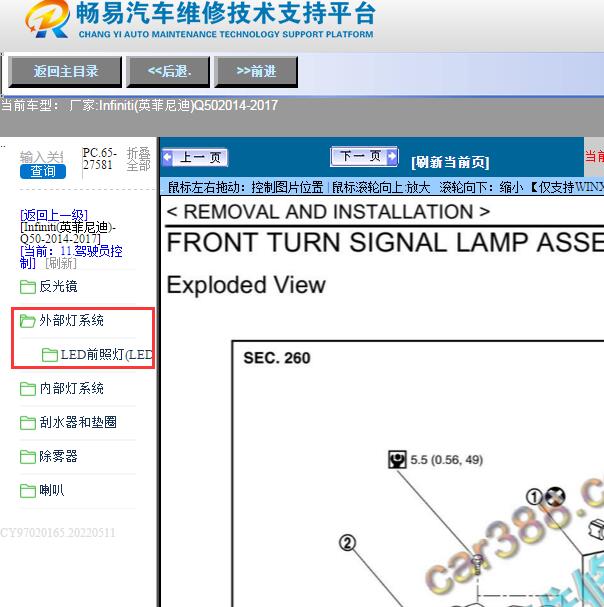Go forward with the >>前进 button
This screenshot has height=607, width=604.
pos(256,71)
